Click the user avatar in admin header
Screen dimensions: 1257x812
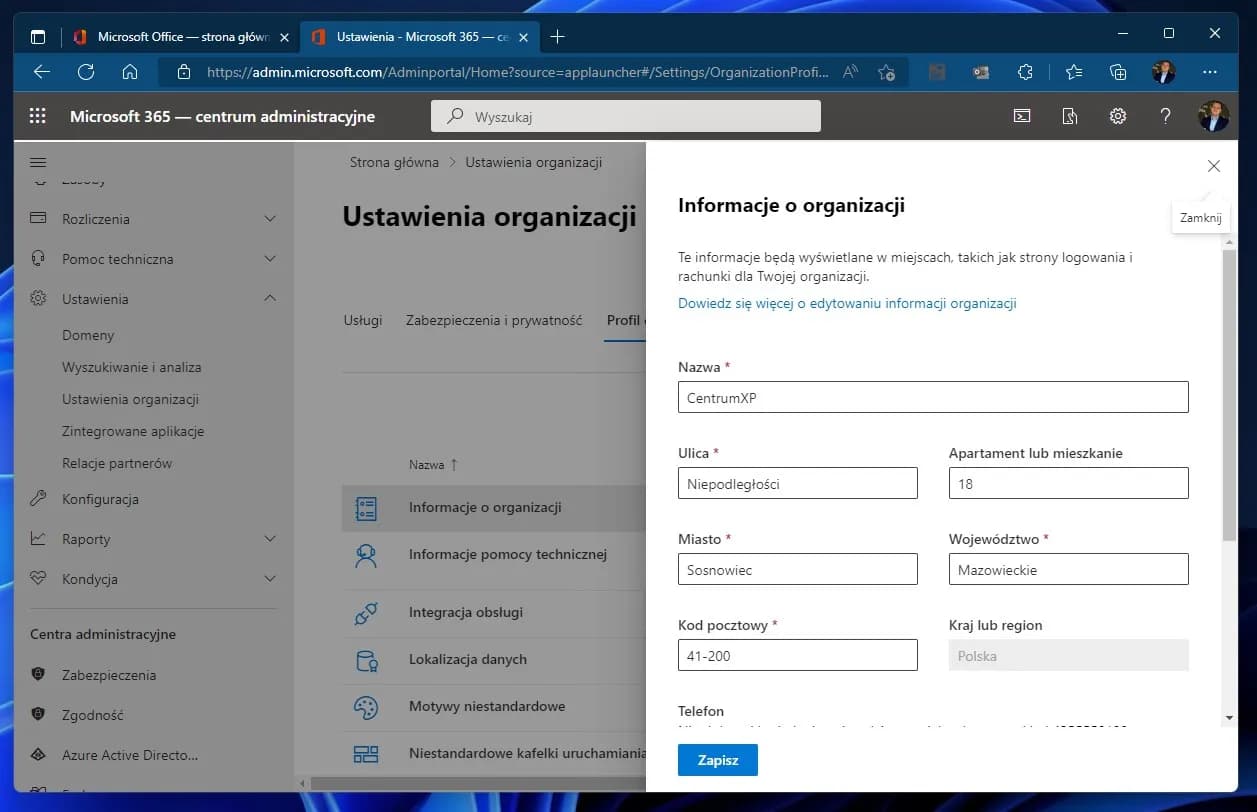pos(1213,115)
